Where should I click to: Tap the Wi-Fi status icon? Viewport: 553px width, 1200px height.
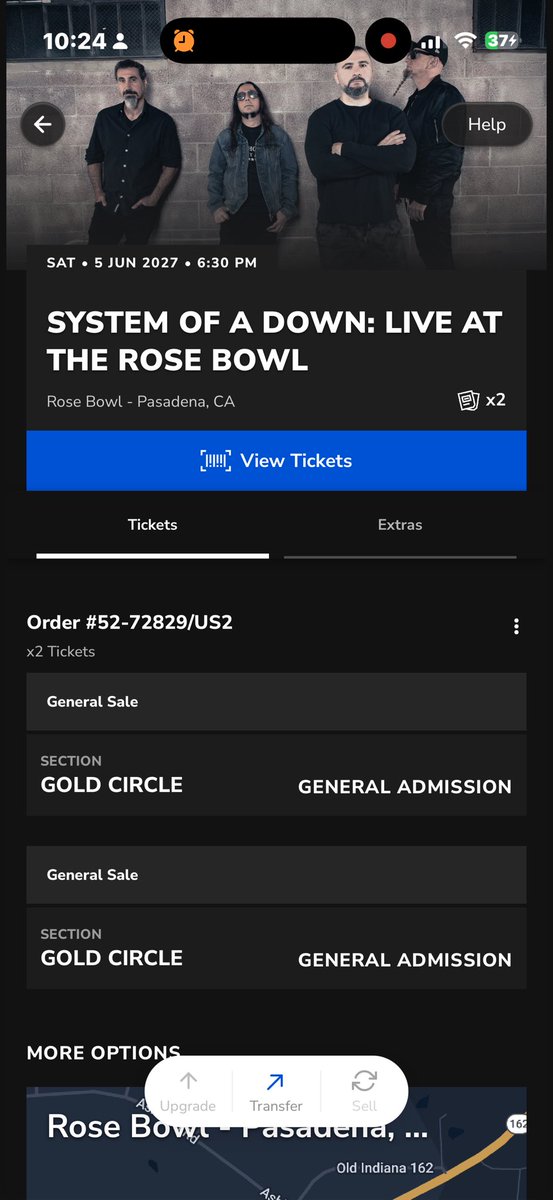click(464, 41)
